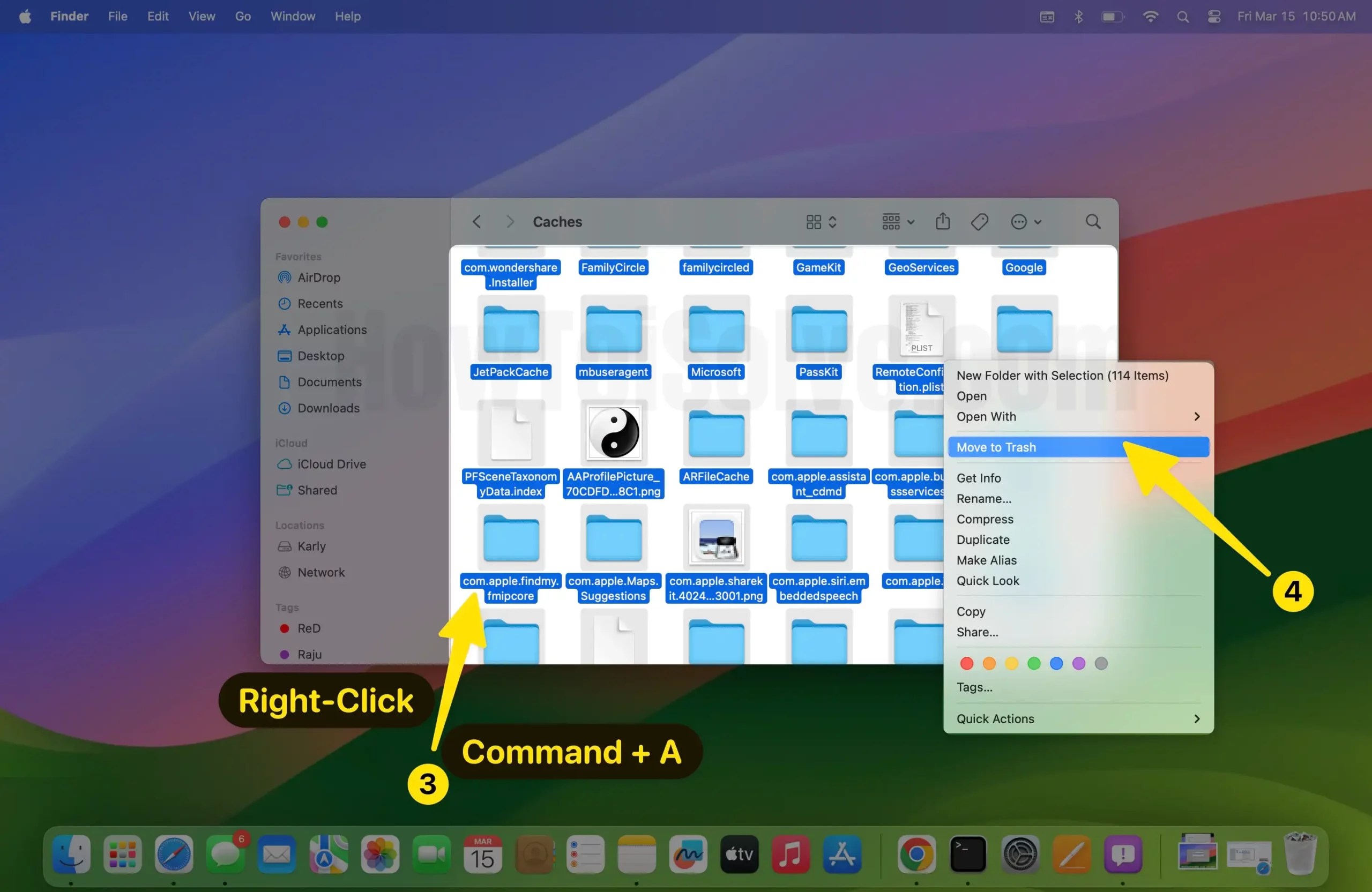Select Move to Trash in the context menu

[997, 447]
